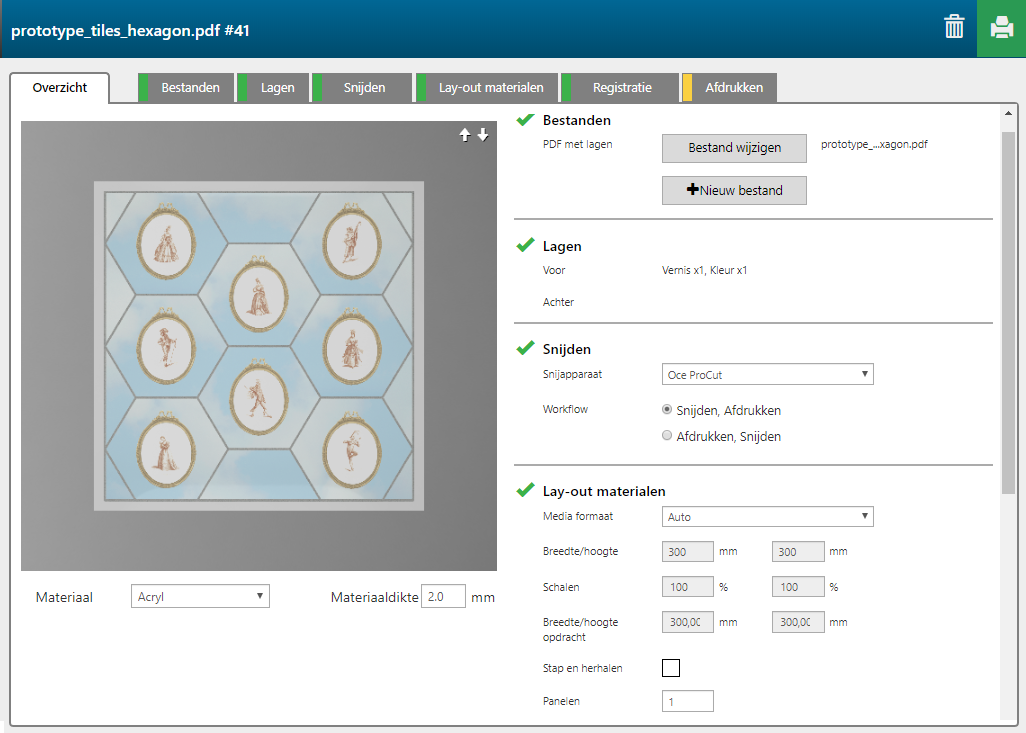Click the 'PDF met lagen' label
The image size is (1026, 733).
click(578, 144)
